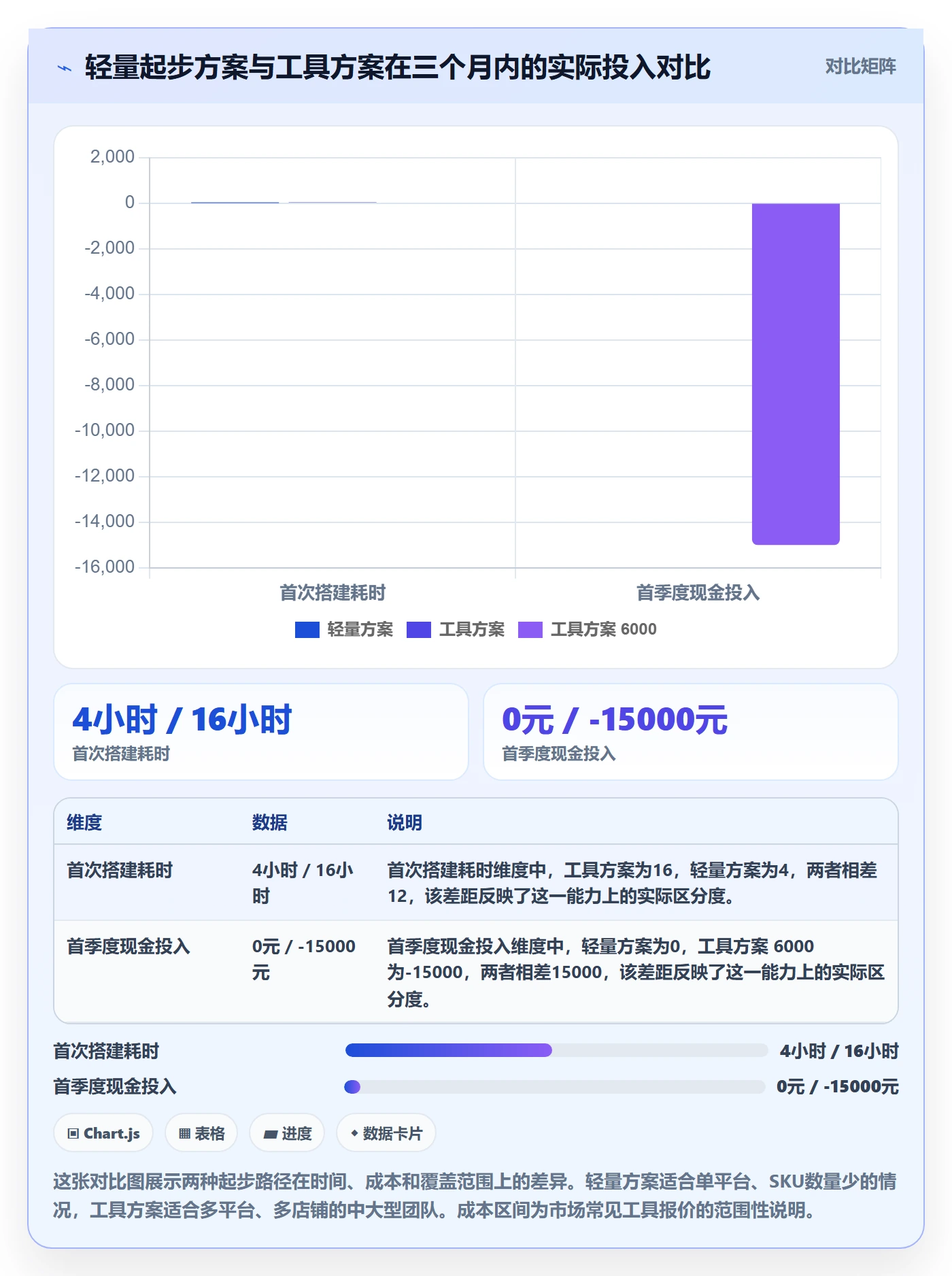Select the 0元 / -15000元 data card

pos(690,732)
